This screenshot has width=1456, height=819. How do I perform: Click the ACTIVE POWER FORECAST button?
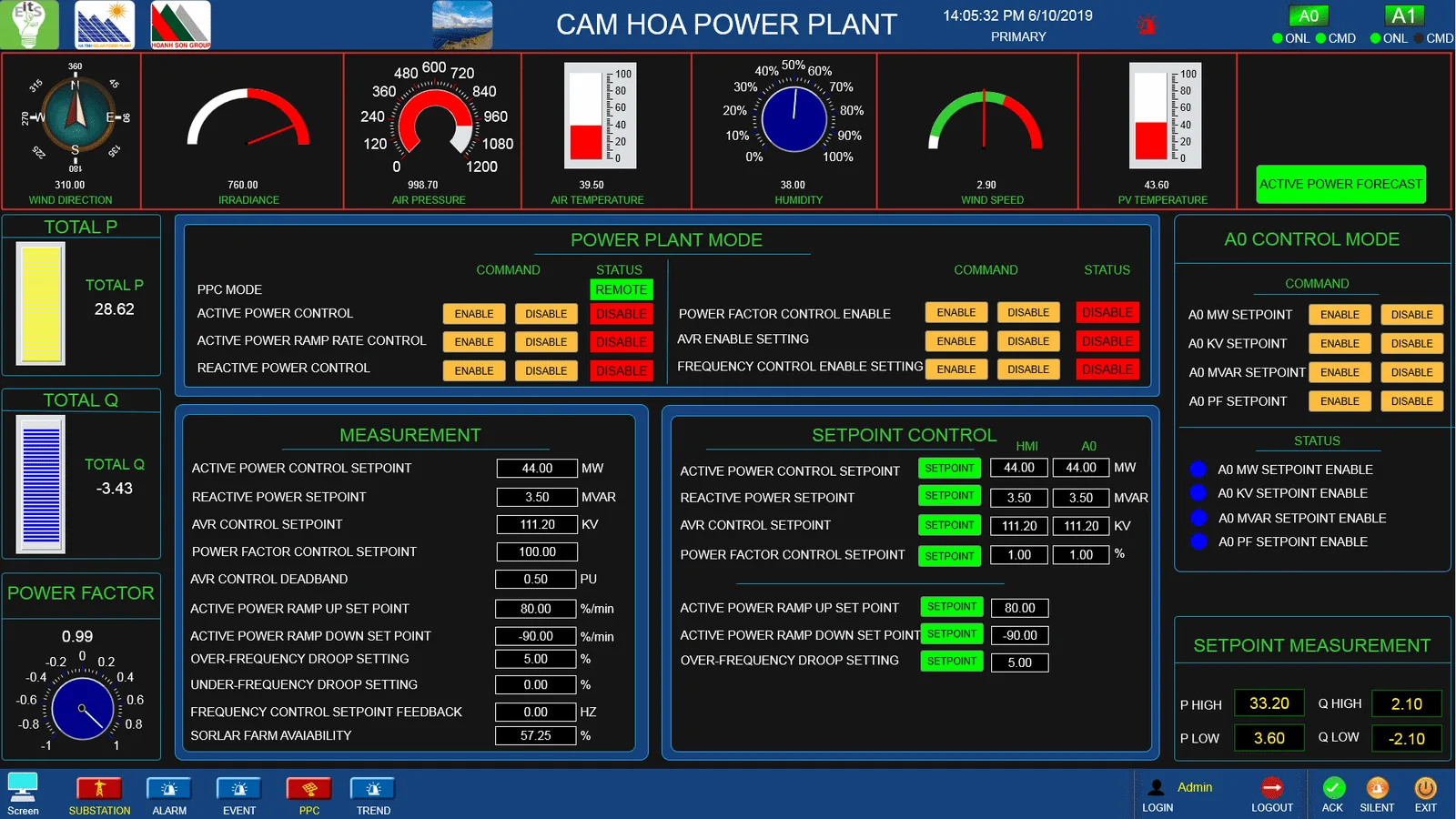pyautogui.click(x=1340, y=184)
